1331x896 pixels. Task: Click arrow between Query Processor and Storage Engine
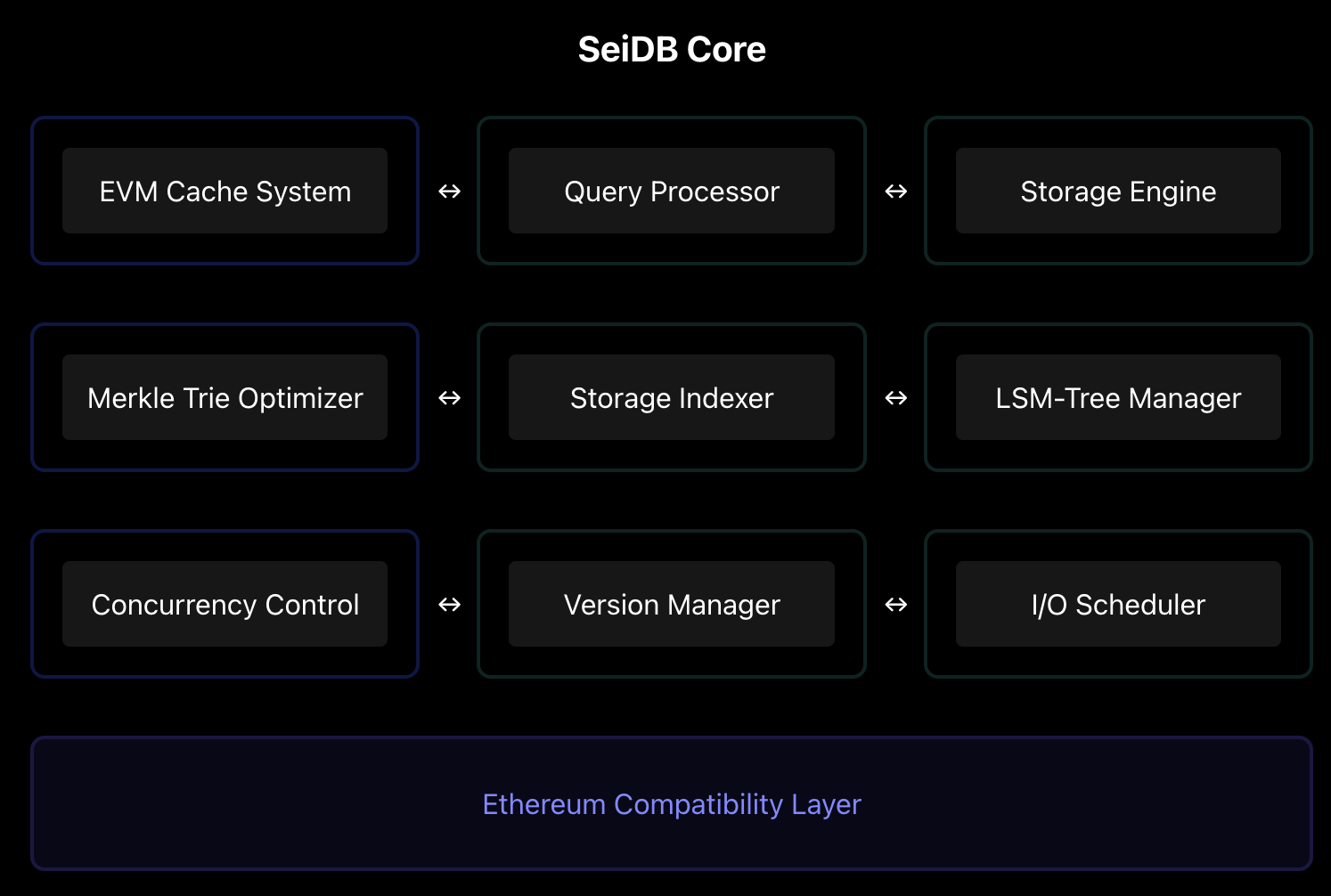[895, 191]
